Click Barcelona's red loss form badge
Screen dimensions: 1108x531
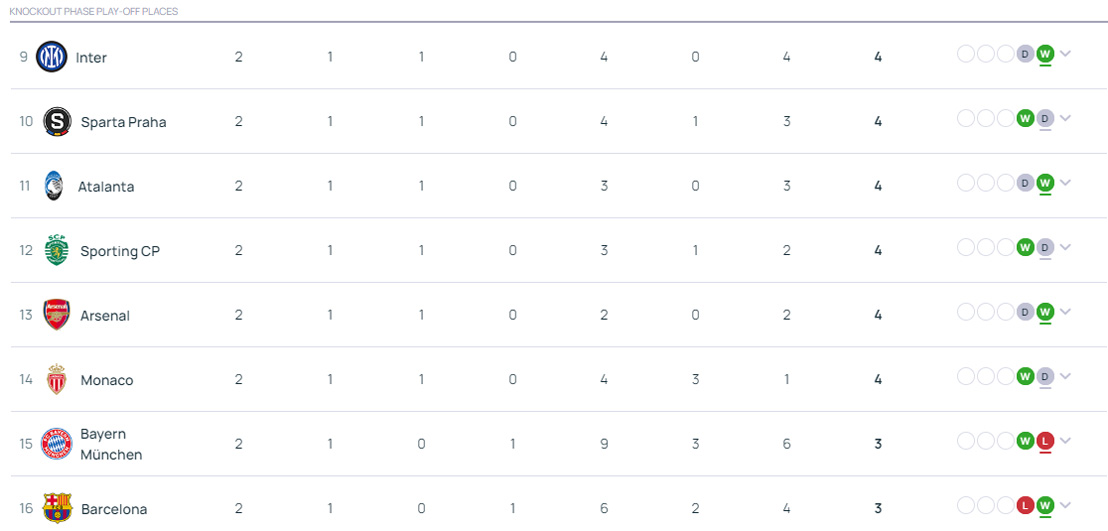(x=1025, y=505)
